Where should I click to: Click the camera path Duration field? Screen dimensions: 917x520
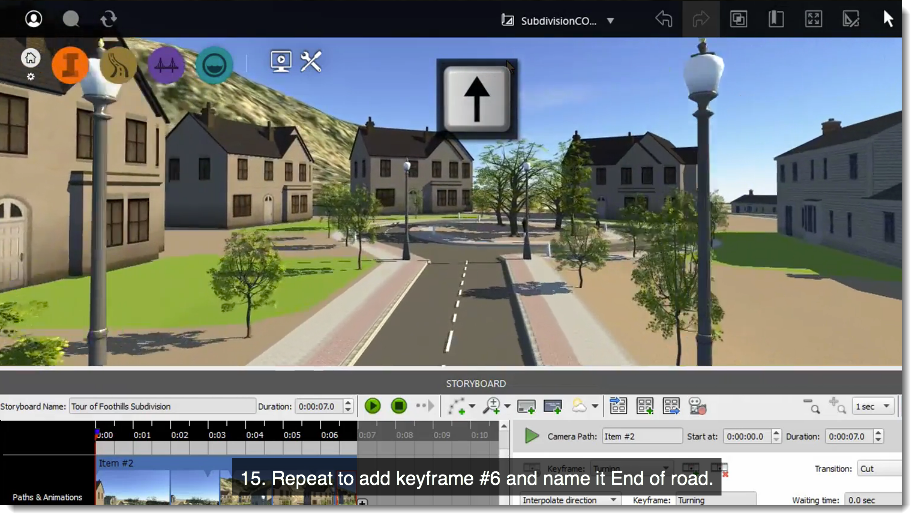tap(849, 436)
